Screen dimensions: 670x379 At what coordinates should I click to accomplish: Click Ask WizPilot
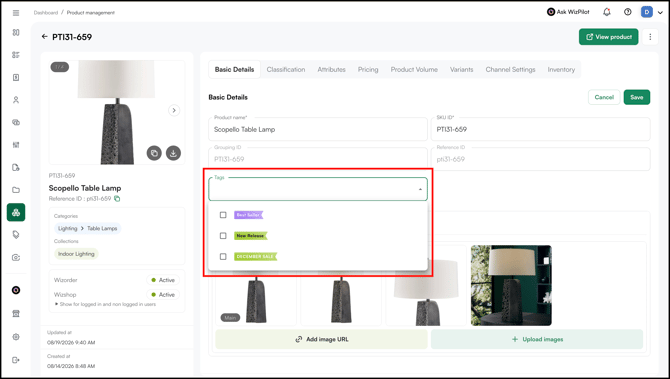tap(568, 12)
